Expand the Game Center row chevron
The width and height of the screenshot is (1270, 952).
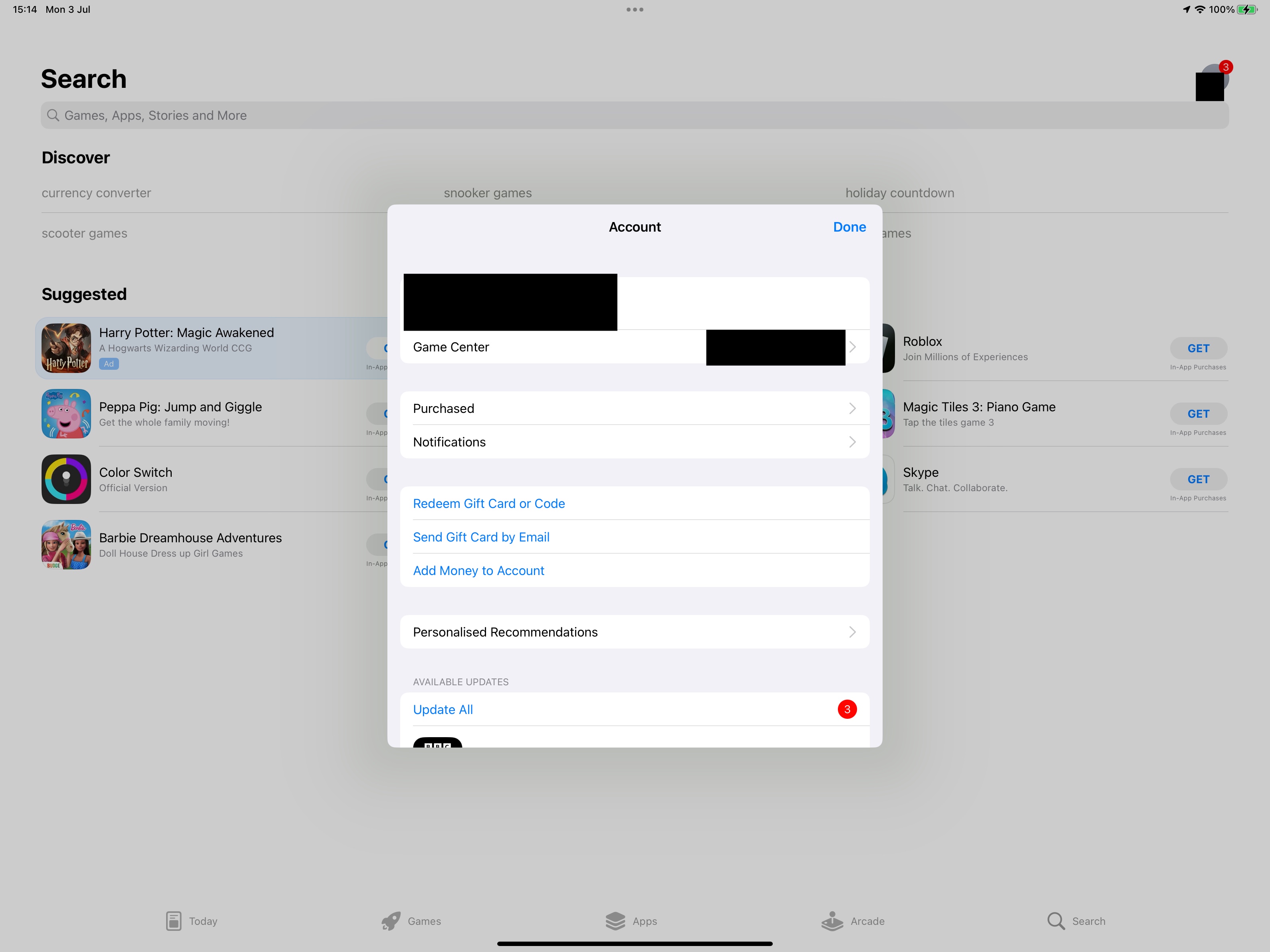click(x=853, y=347)
